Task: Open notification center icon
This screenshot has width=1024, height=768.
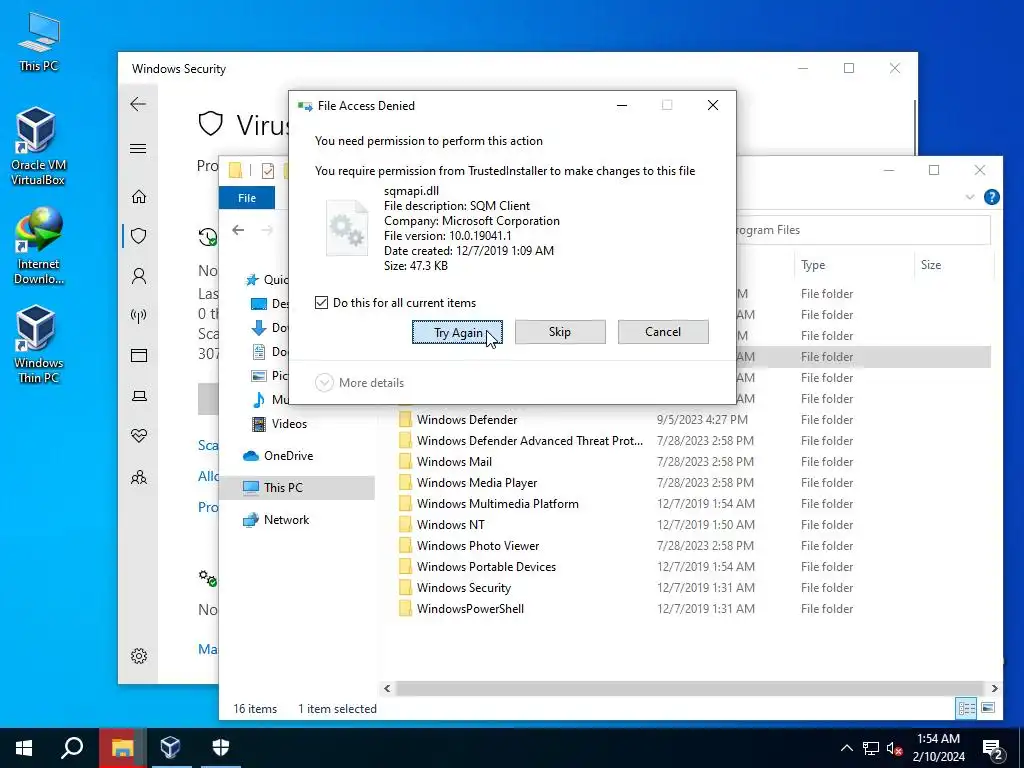Action: 993,749
